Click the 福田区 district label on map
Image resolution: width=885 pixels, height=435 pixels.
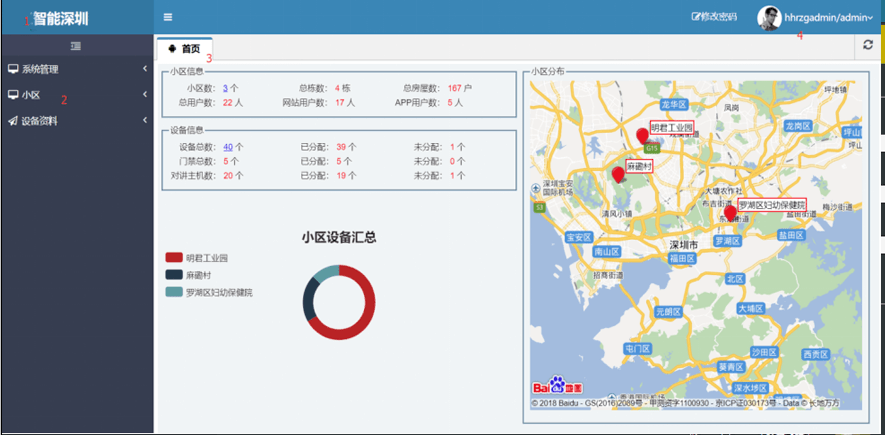(681, 258)
